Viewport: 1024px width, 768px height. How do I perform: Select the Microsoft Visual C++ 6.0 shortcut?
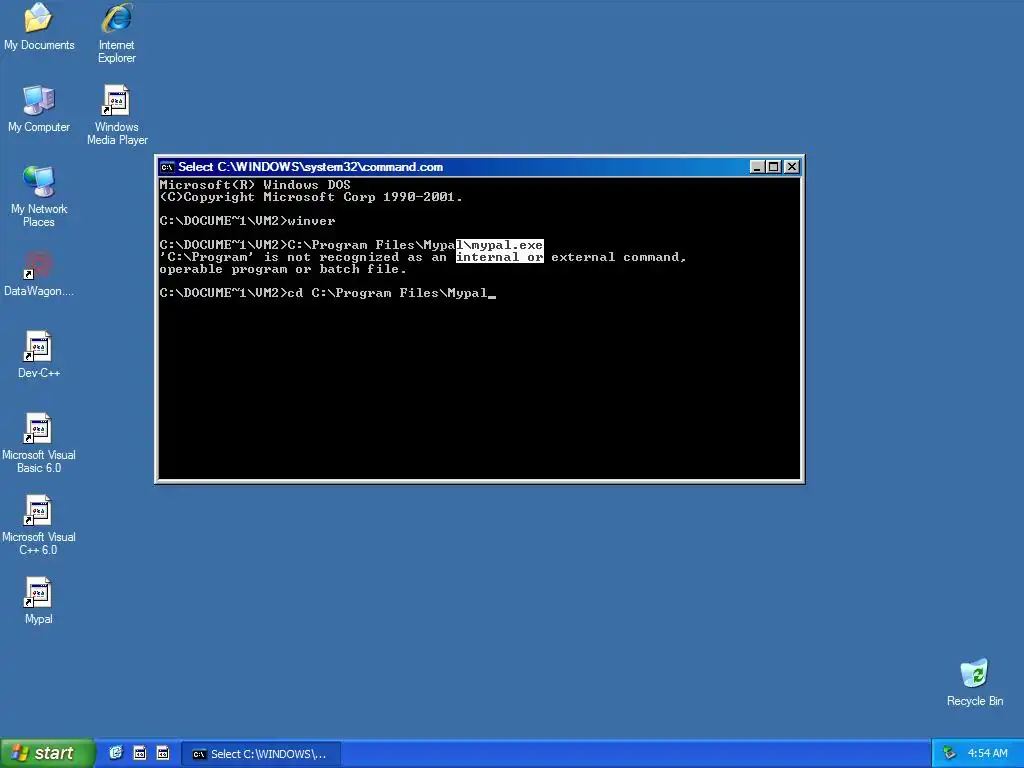pyautogui.click(x=39, y=525)
